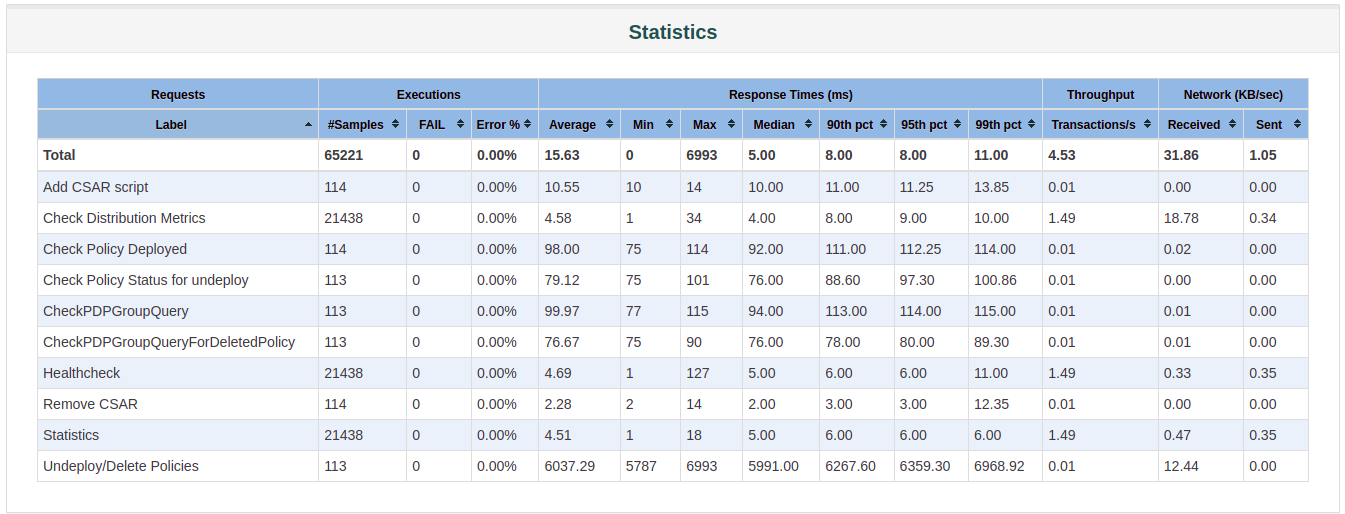Click Statistics row received value 0.47
The width and height of the screenshot is (1345, 514).
(1178, 435)
